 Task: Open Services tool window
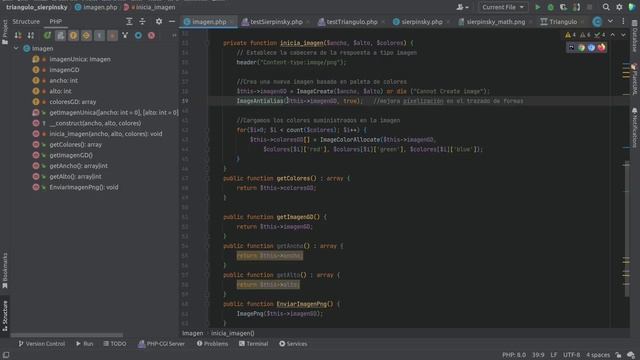[x=293, y=344]
